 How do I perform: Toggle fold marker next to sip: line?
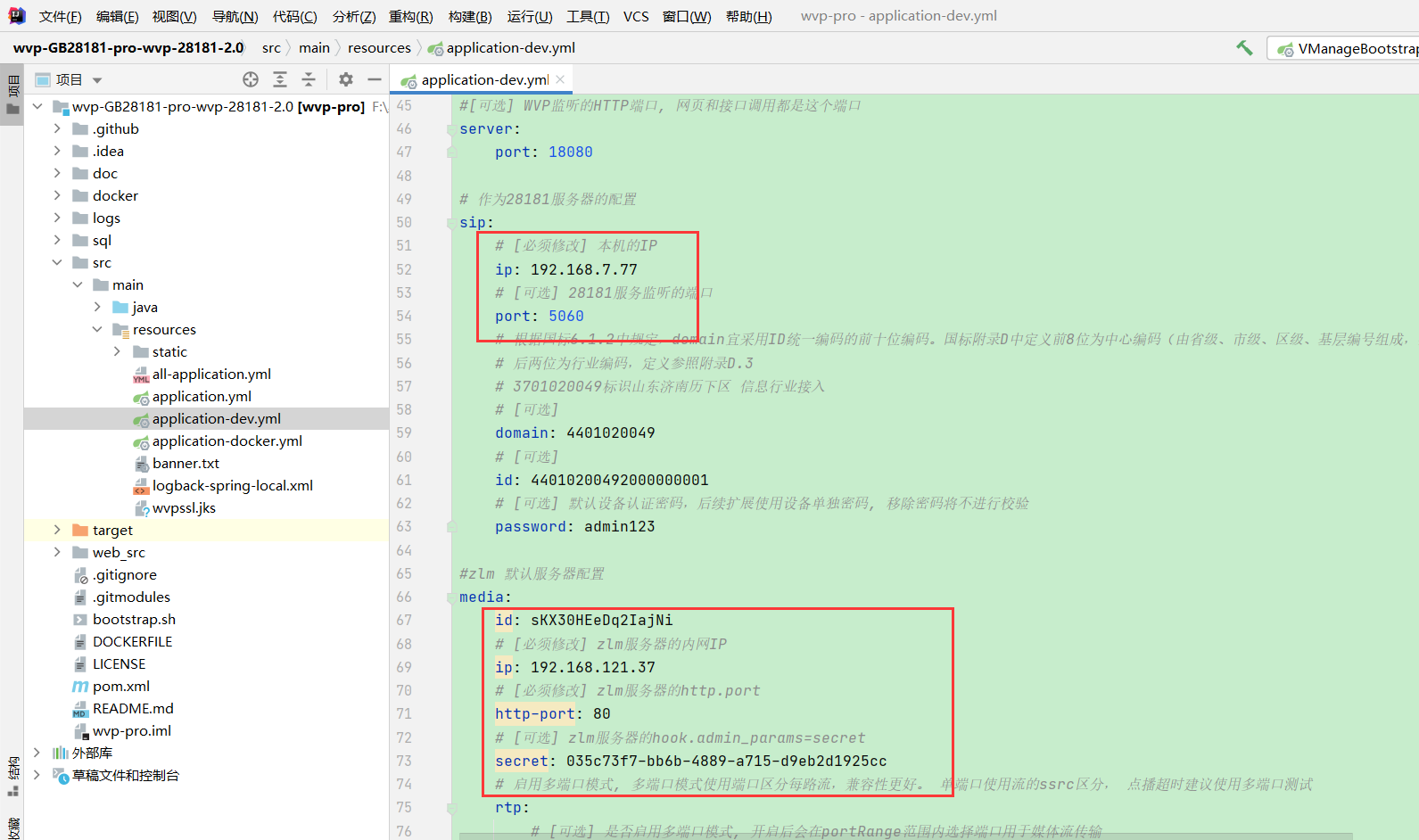pos(452,223)
